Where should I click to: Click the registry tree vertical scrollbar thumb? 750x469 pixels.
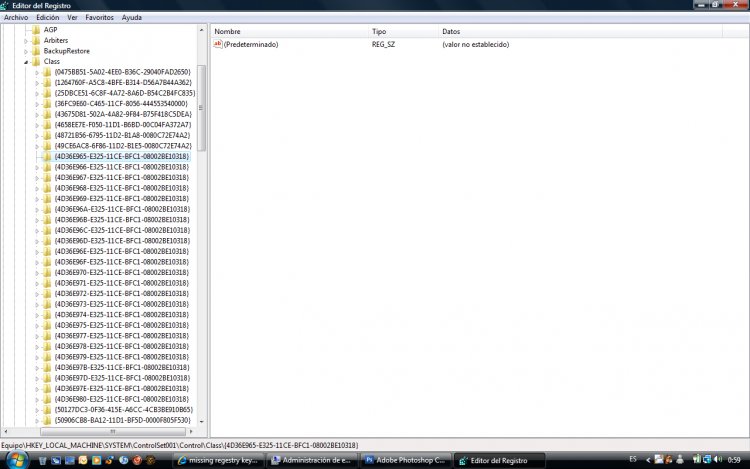pos(202,108)
